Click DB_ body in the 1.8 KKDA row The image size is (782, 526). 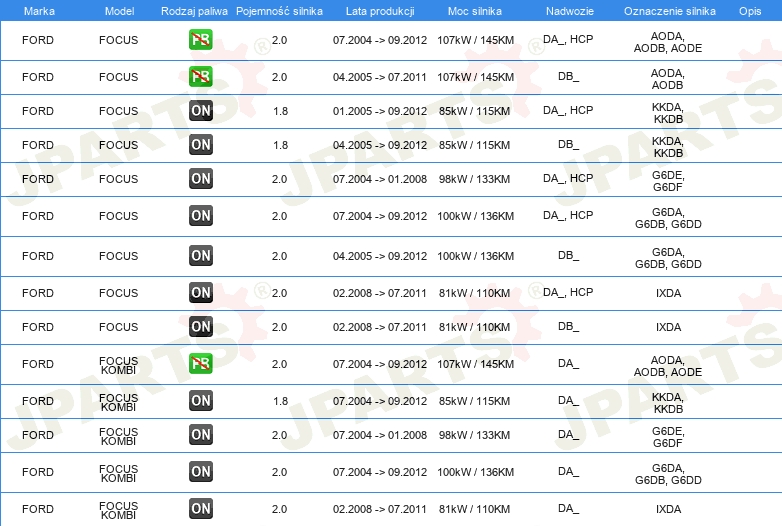click(x=568, y=144)
